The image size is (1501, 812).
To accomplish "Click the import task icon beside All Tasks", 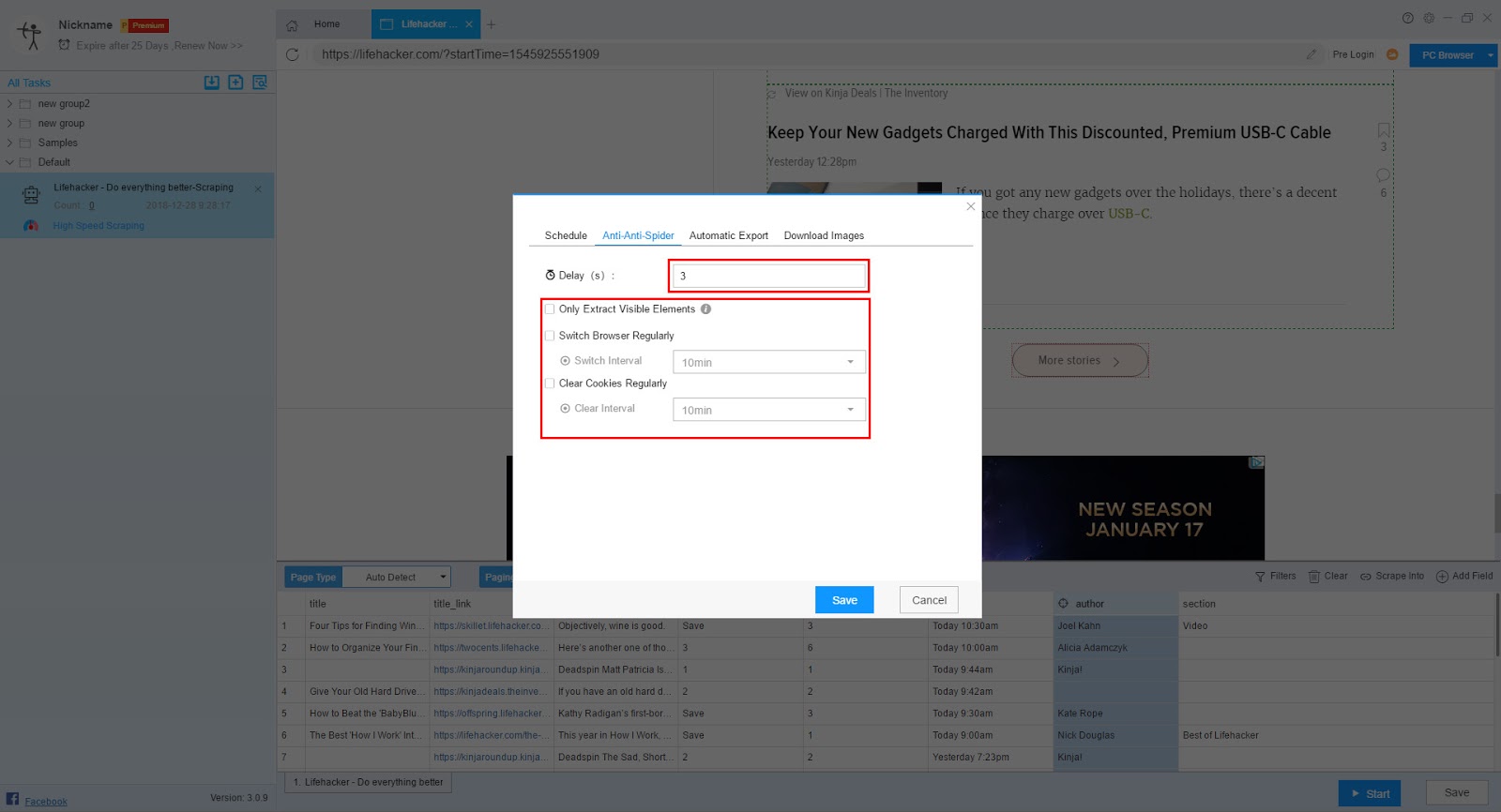I will 212,83.
